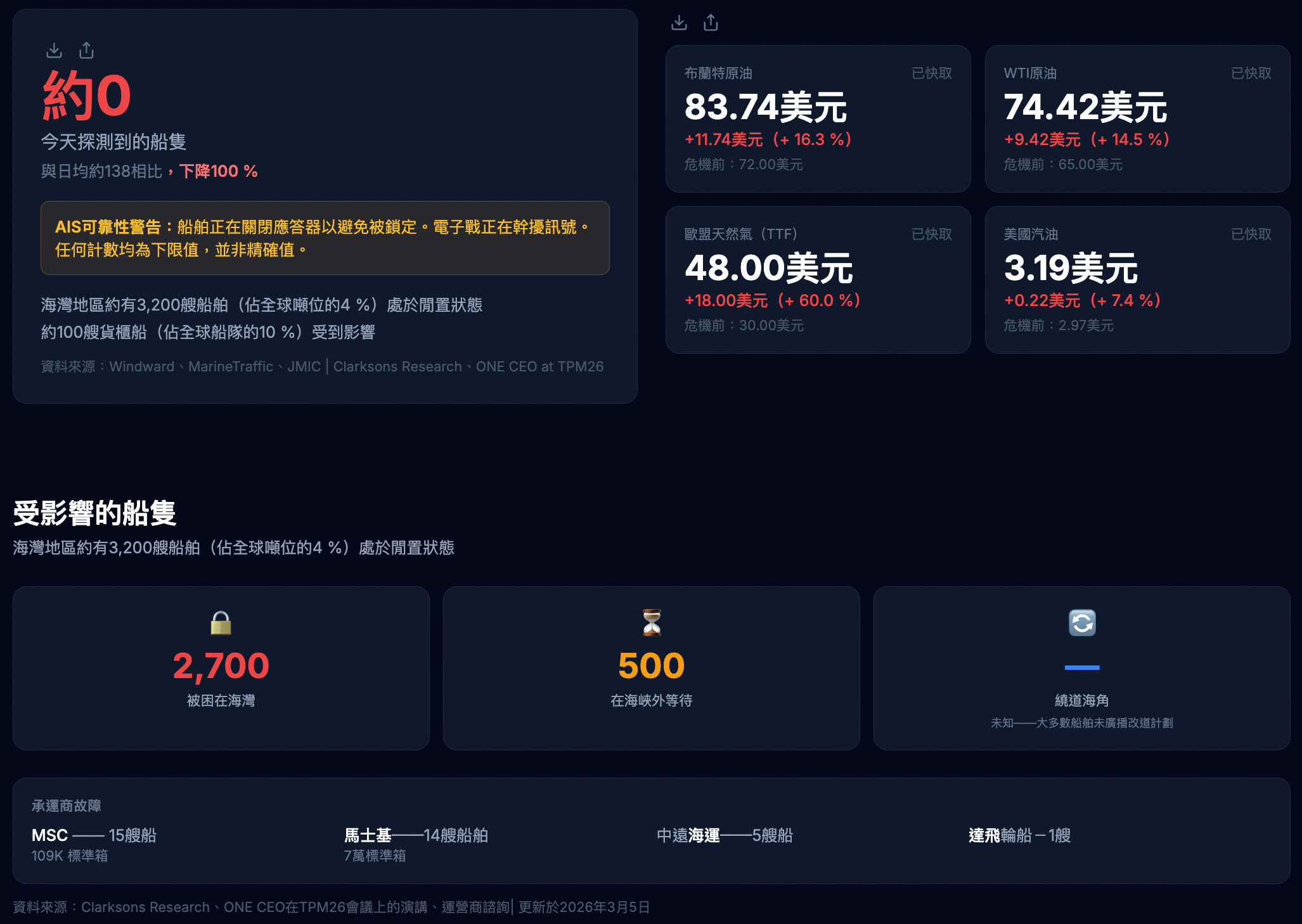Viewport: 1302px width, 924px height.
Task: Select the 歐盟天然氣 (TTF) price card
Action: pyautogui.click(x=818, y=279)
